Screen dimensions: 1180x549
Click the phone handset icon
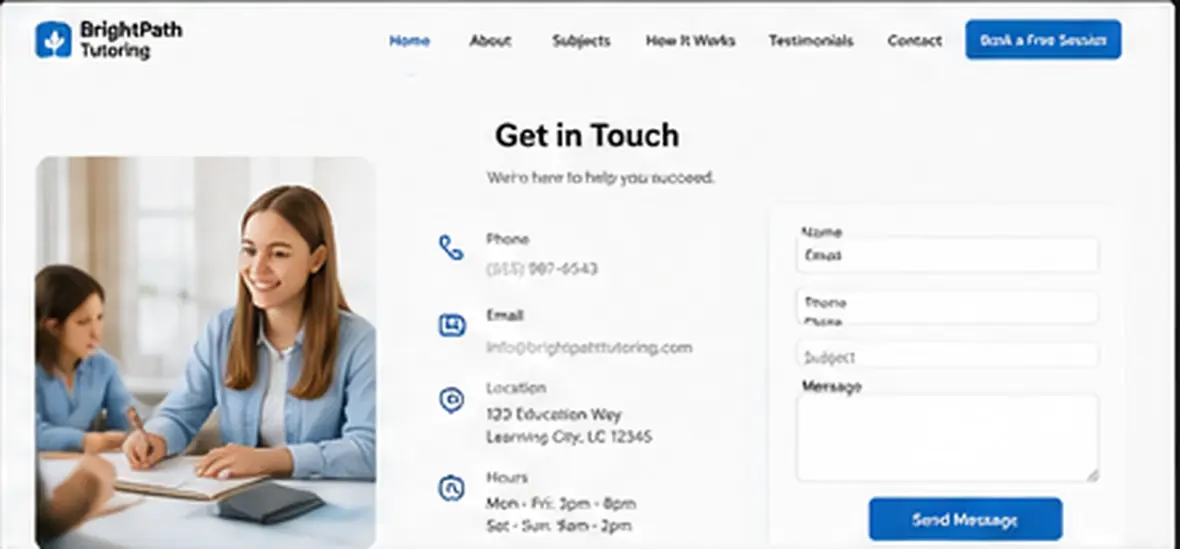(451, 247)
